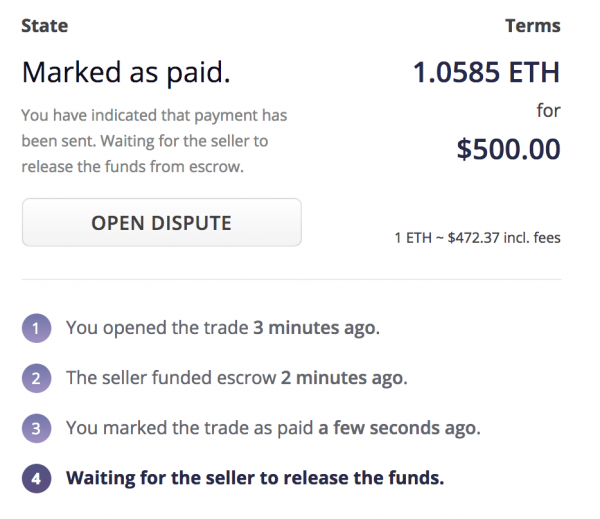This screenshot has width=600, height=519.
Task: Click the State section label
Action: (x=44, y=26)
